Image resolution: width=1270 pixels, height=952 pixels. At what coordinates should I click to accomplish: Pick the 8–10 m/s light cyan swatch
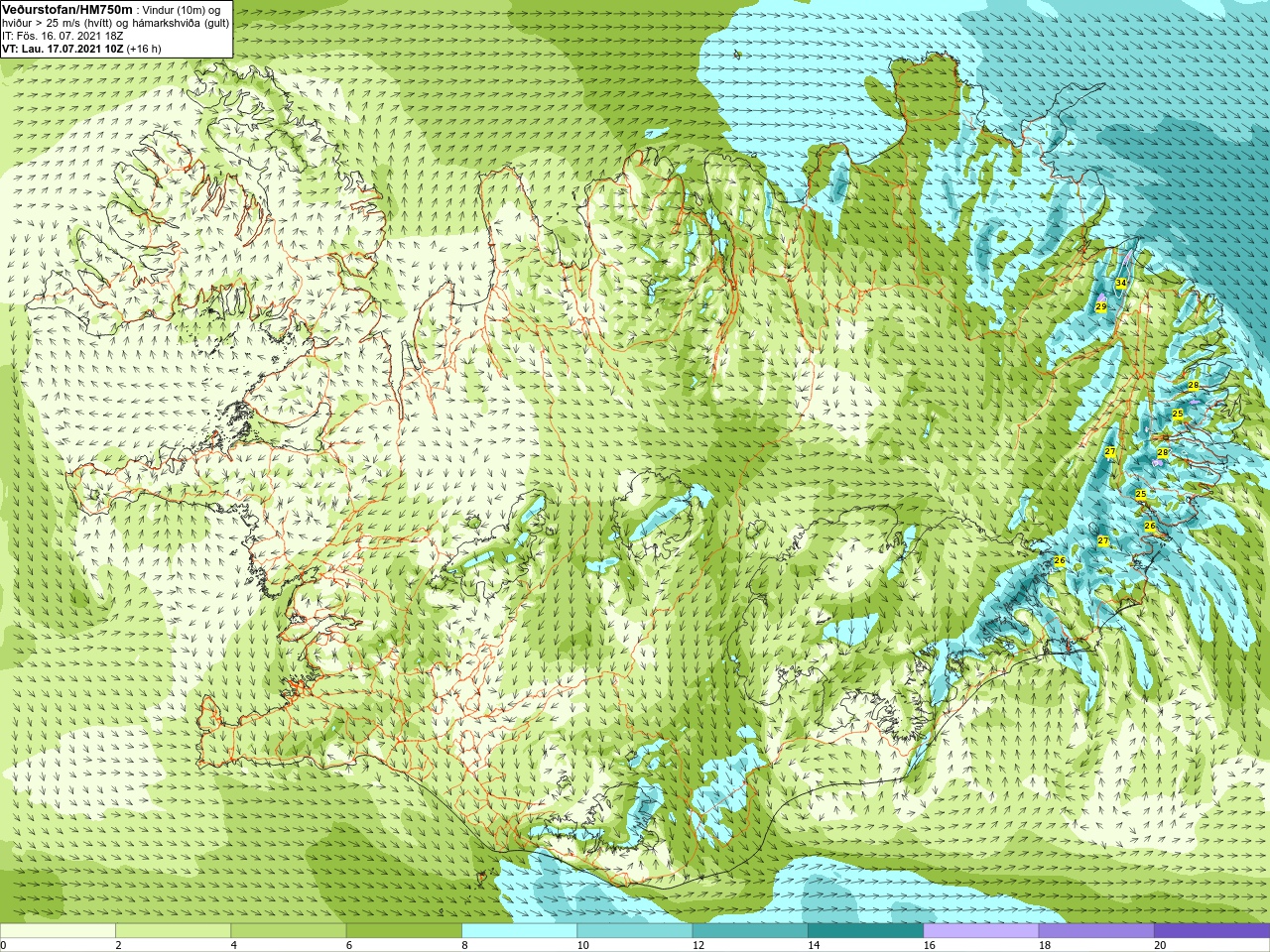pyautogui.click(x=519, y=931)
